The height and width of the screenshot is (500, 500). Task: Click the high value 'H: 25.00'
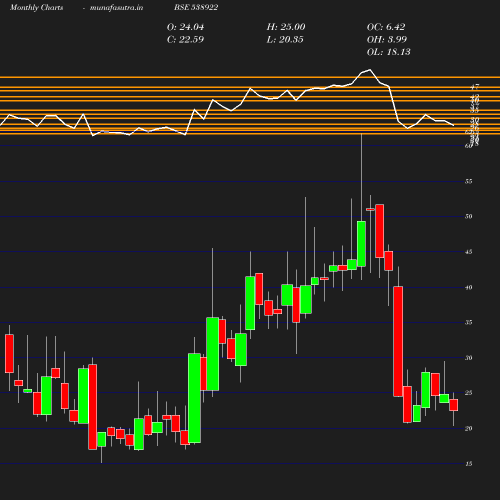pos(286,27)
